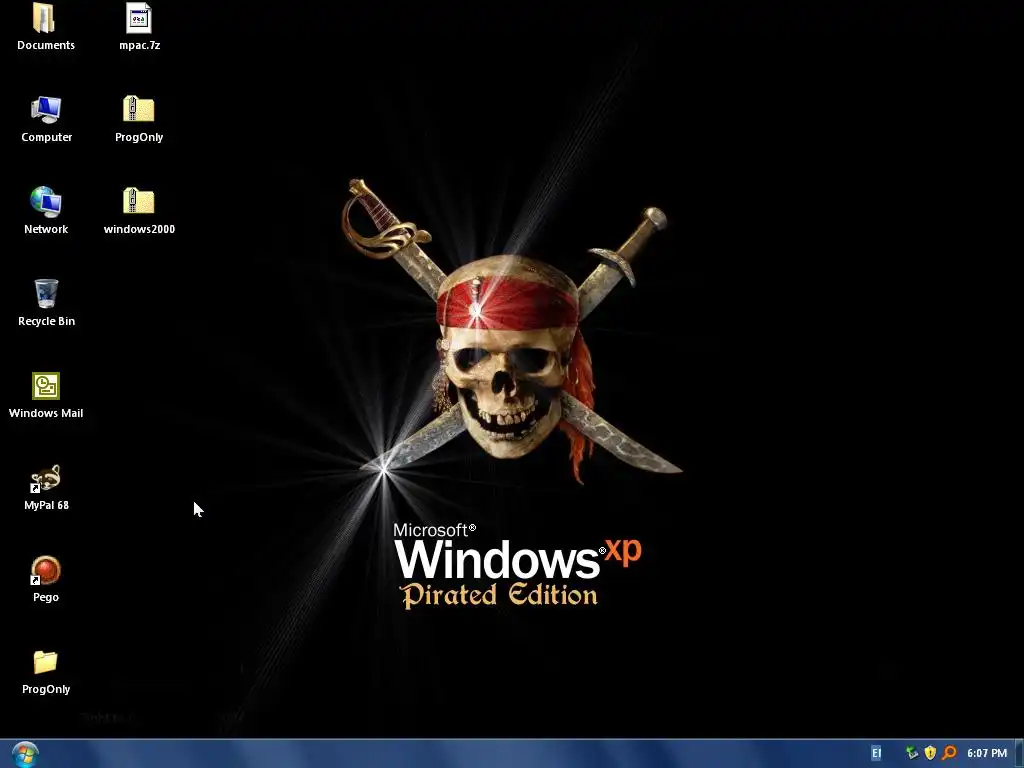
Task: Click the Show Desktop strip beside clock
Action: coord(1019,754)
